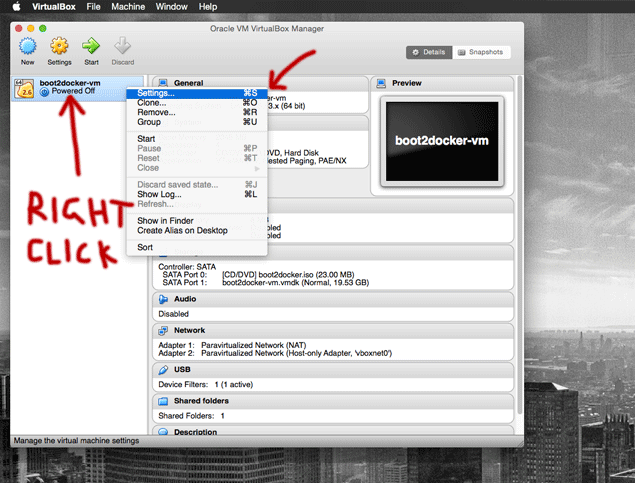Choose Show Log... from the context menu
Screen dimensions: 635x483
click(197, 194)
